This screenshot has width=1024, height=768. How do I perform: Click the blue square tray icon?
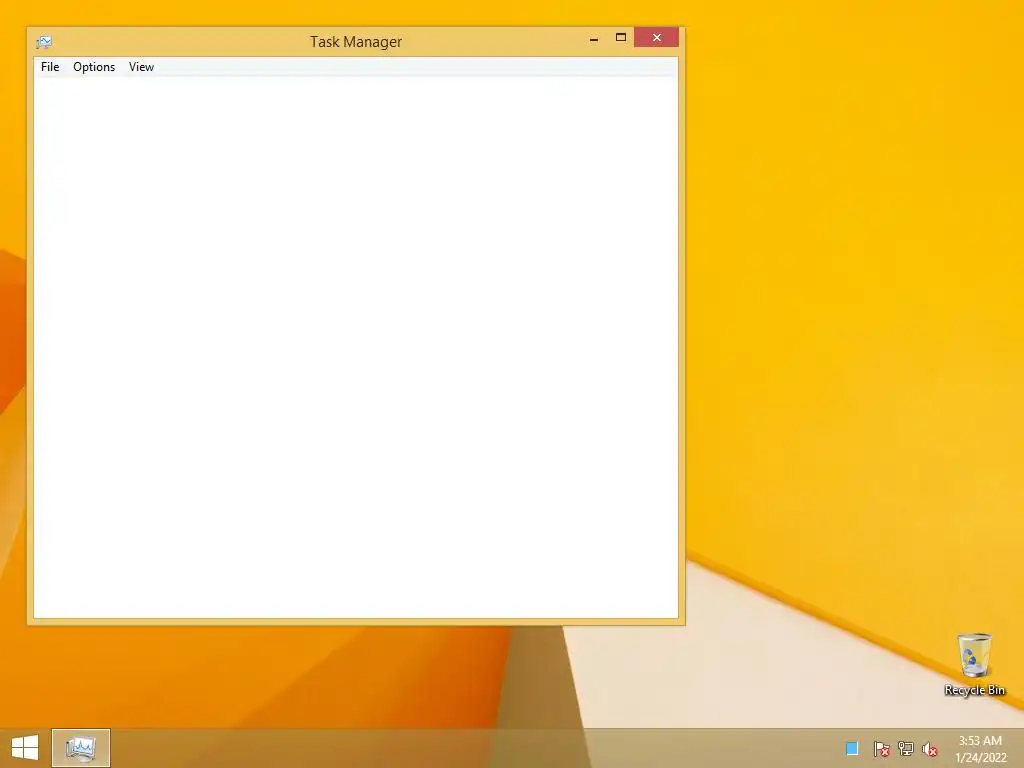click(x=852, y=748)
